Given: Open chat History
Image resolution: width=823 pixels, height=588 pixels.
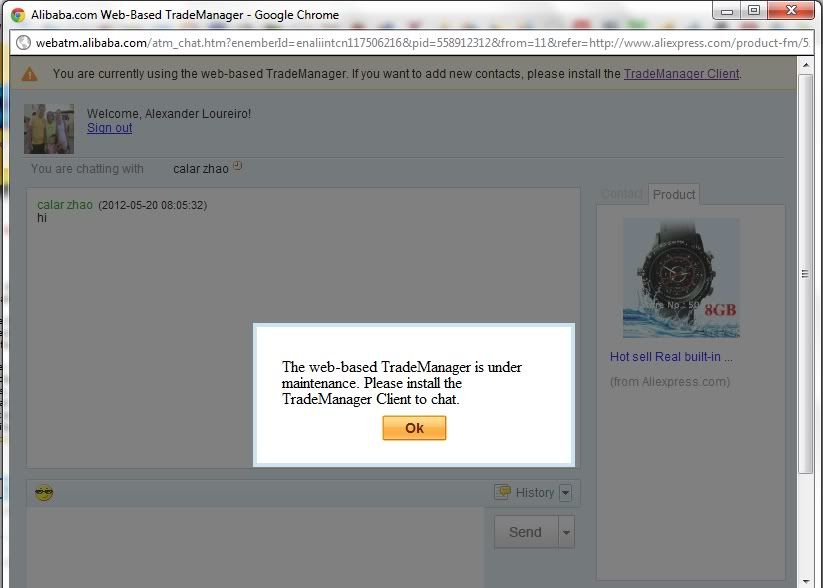Looking at the screenshot, I should (535, 492).
